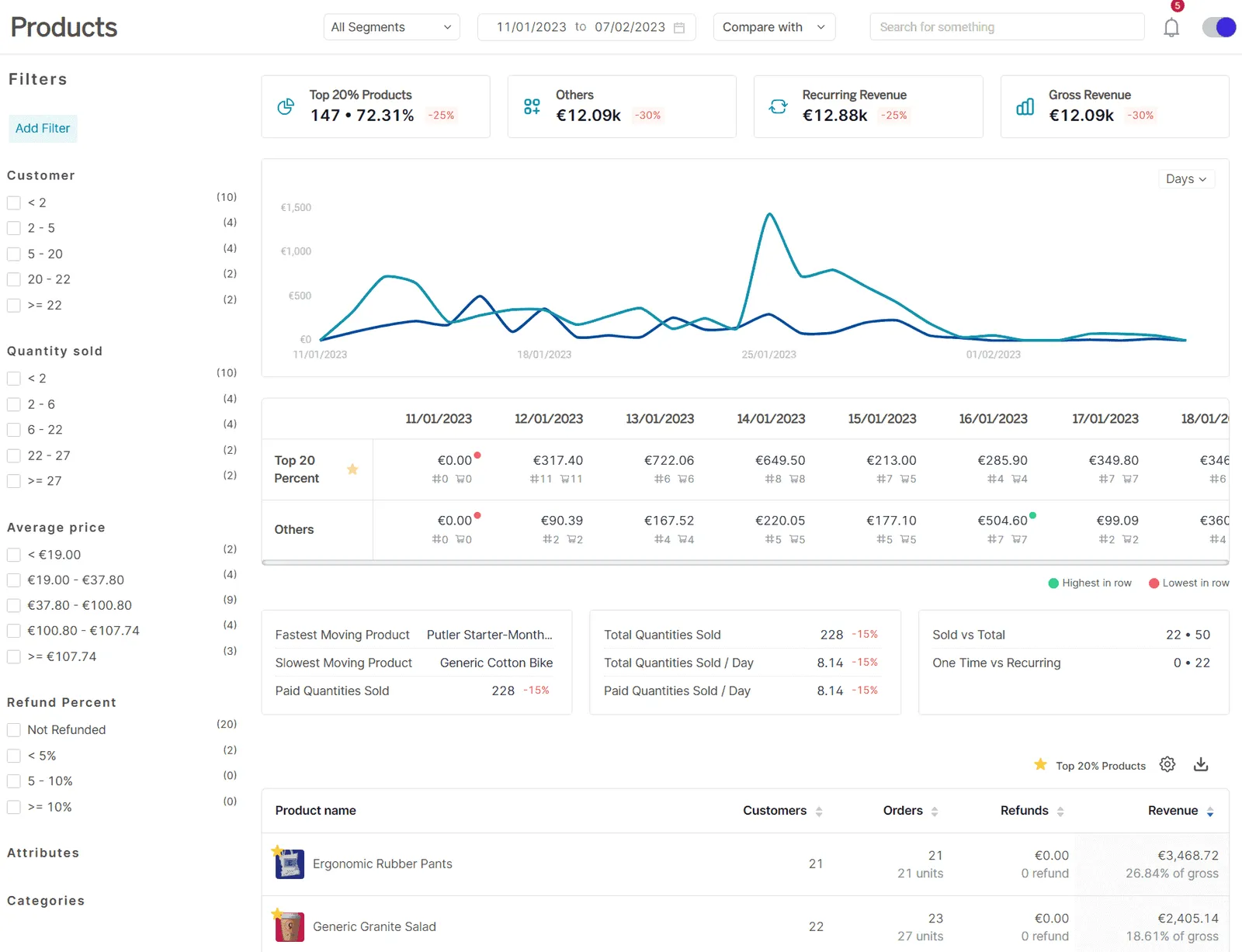The height and width of the screenshot is (952, 1242).
Task: Check Customer '20 - 22' filter
Action: point(14,279)
